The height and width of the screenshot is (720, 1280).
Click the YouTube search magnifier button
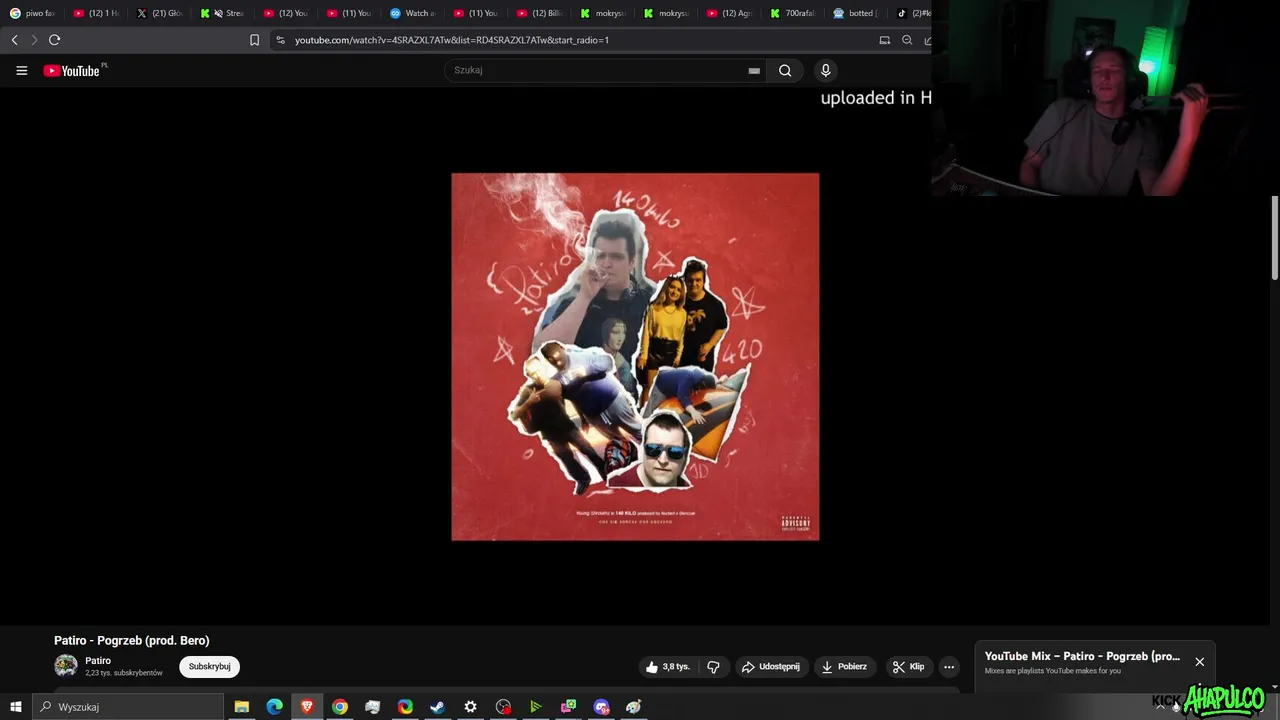pyautogui.click(x=785, y=70)
